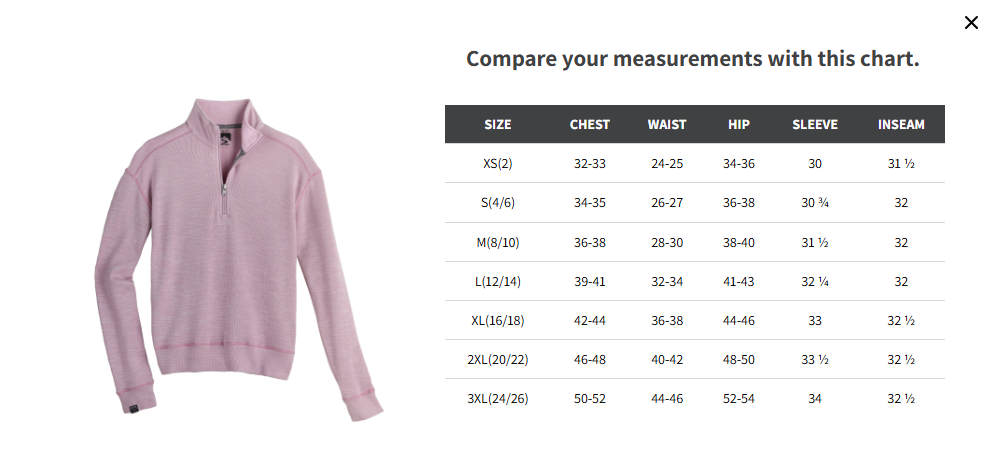Click the 2XL(20/22) size row label
The image size is (1000, 472).
coord(497,360)
